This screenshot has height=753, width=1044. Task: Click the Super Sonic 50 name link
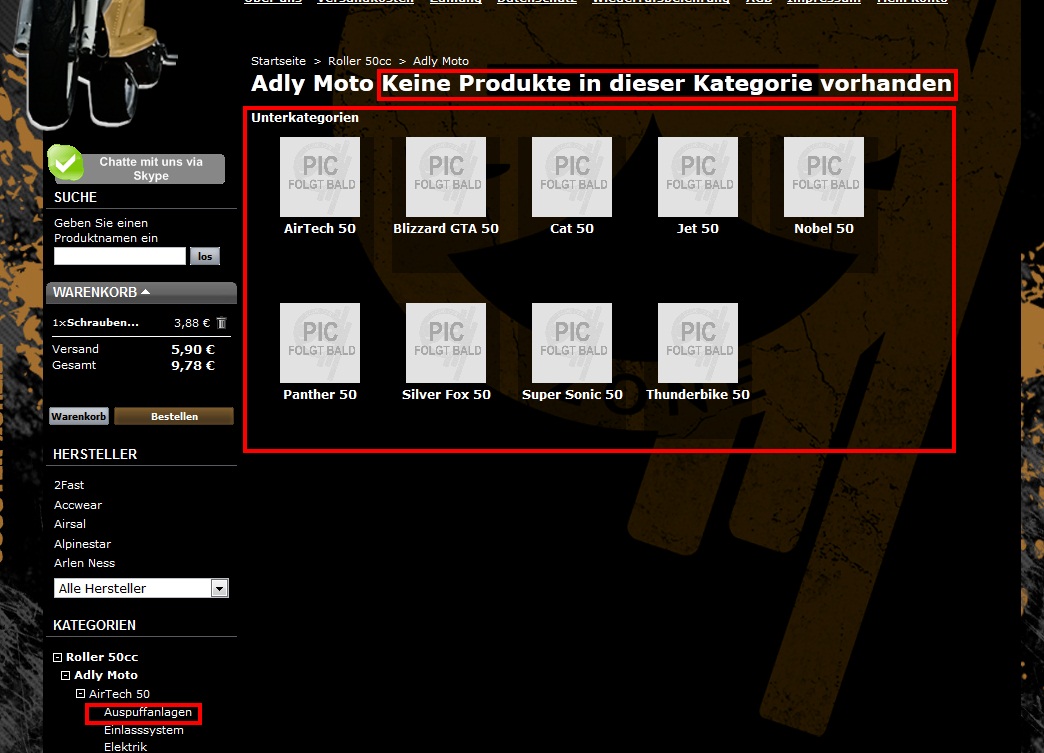pos(572,394)
